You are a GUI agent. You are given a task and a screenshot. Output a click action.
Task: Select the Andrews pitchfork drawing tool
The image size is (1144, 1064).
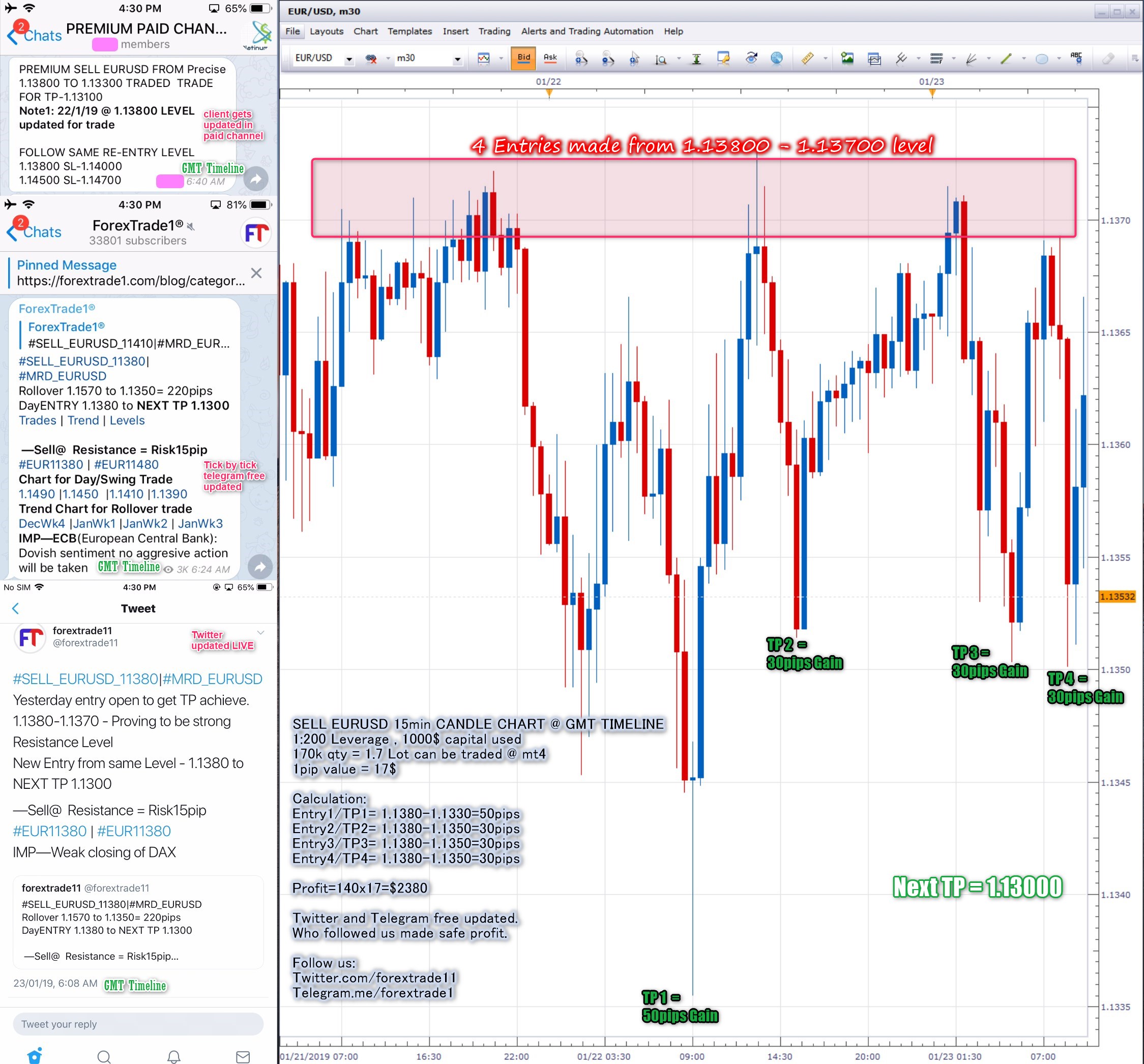pos(901,58)
